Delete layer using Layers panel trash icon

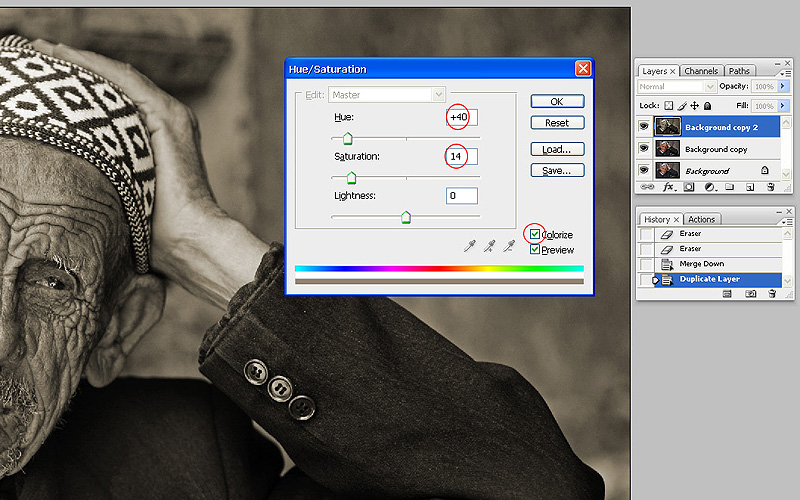click(x=771, y=187)
